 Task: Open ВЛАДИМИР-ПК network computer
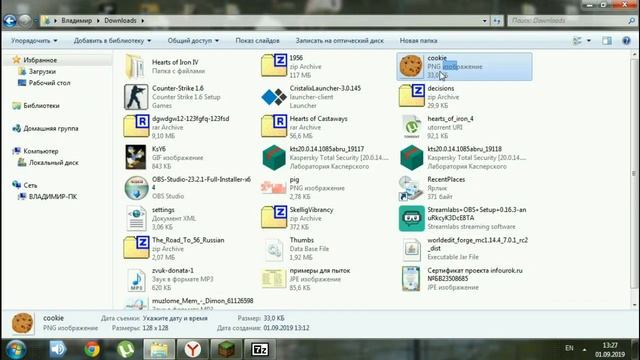[53, 197]
